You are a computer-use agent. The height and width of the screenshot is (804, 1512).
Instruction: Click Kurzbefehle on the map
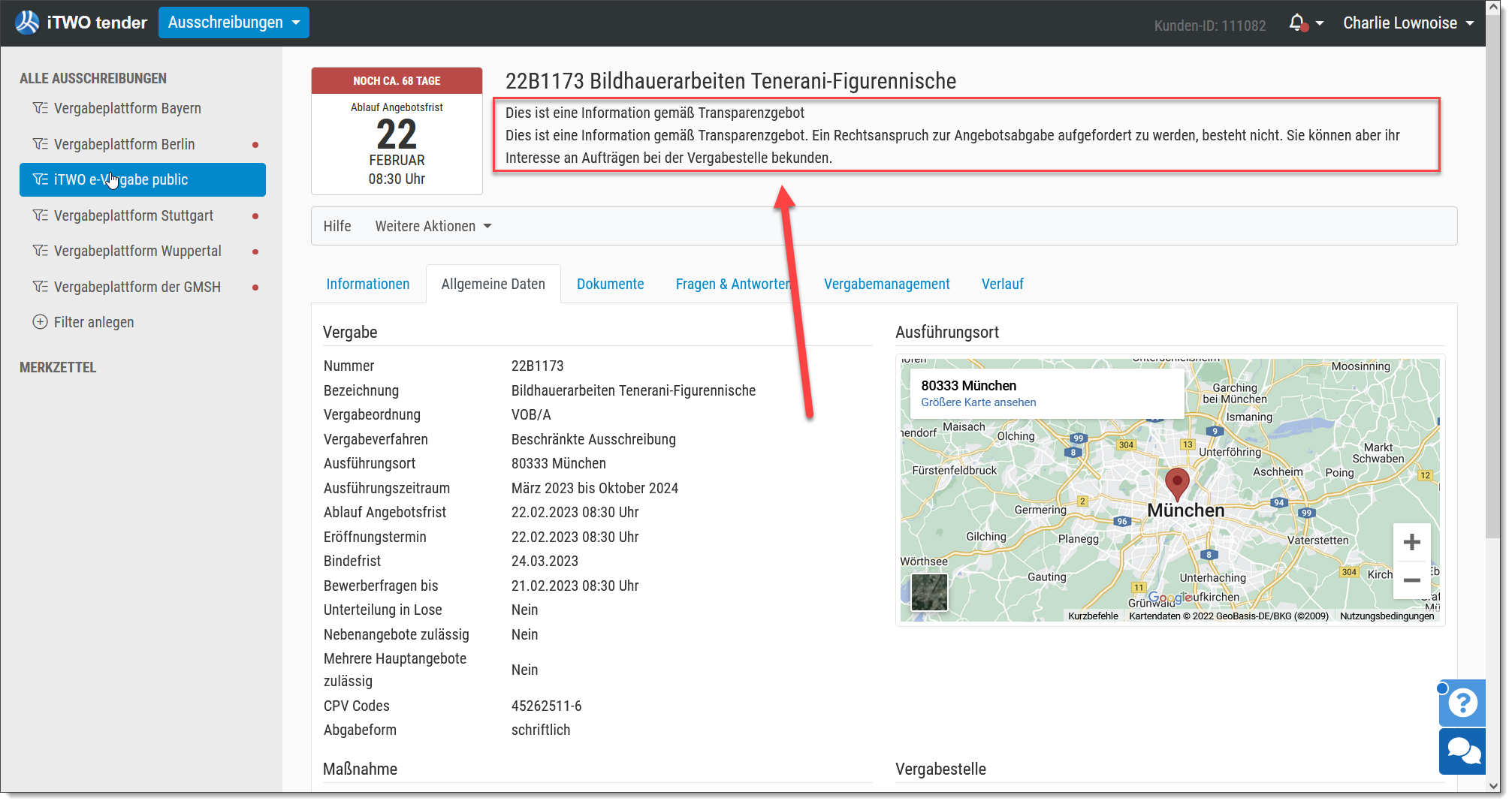[x=1094, y=616]
